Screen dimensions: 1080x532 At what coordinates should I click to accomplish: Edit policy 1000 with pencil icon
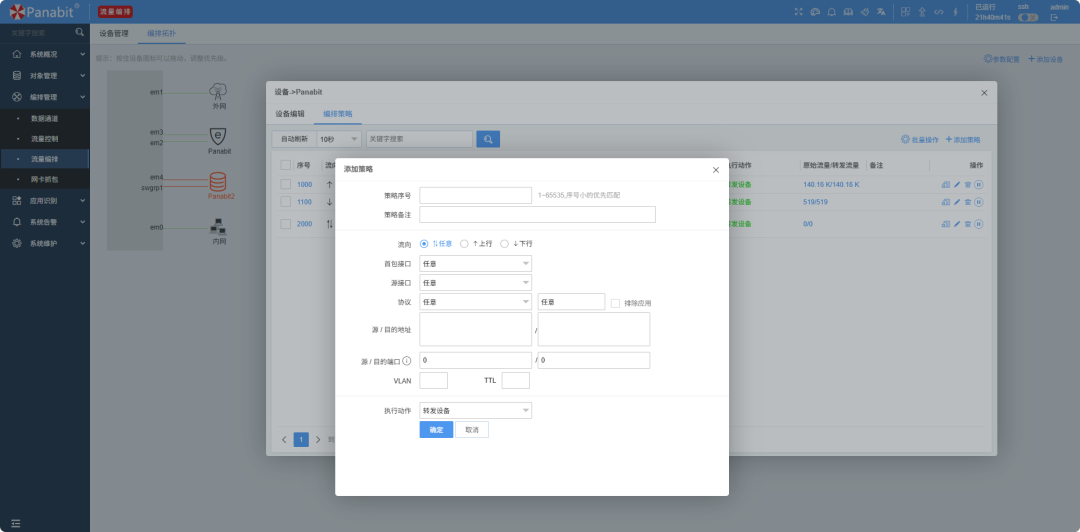coord(957,185)
